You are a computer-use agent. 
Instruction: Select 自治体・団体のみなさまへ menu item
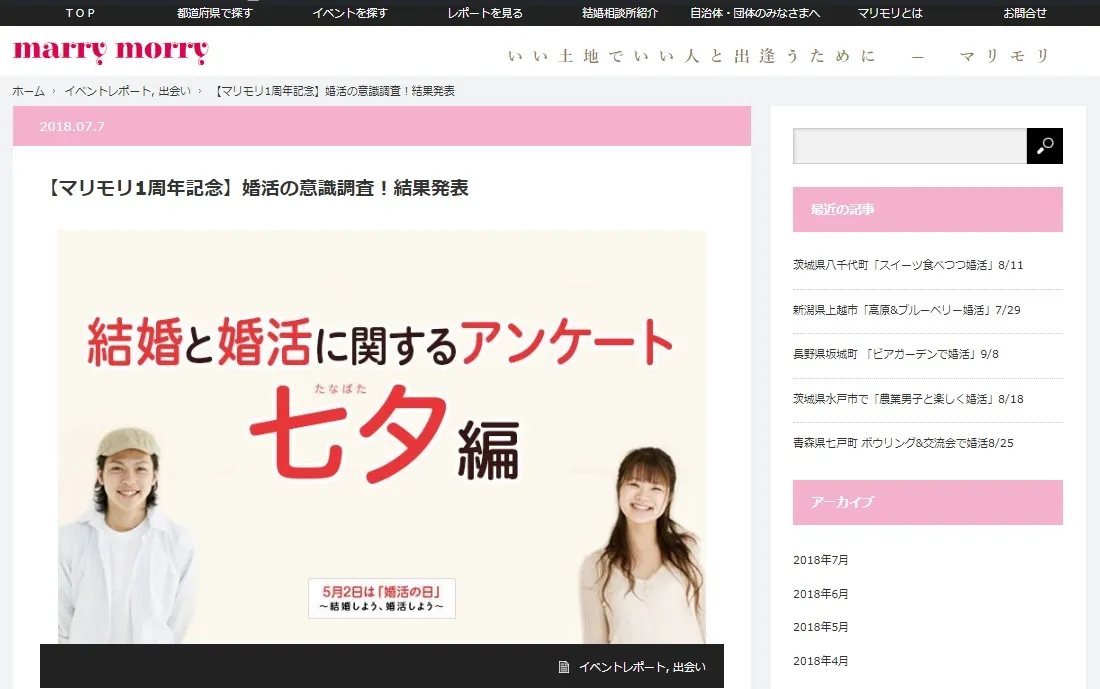755,13
